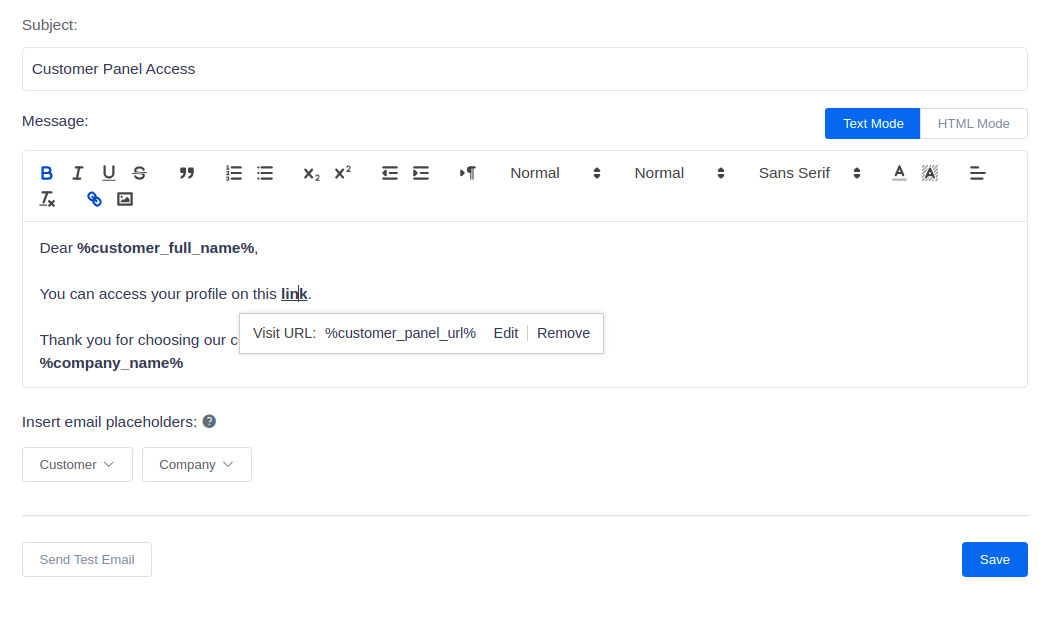Clear text formatting
Image resolution: width=1052 pixels, height=618 pixels.
pos(47,199)
